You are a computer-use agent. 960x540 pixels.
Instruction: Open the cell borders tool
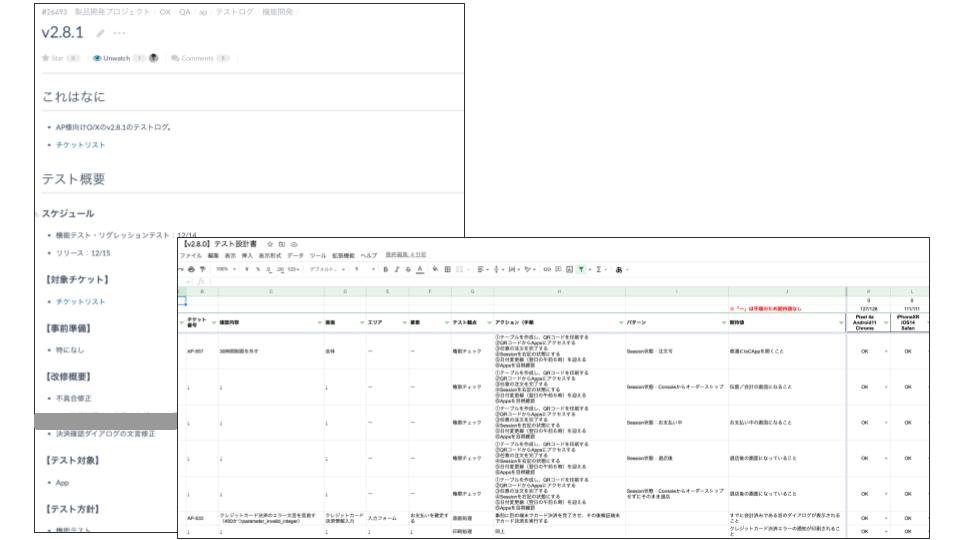coord(448,269)
